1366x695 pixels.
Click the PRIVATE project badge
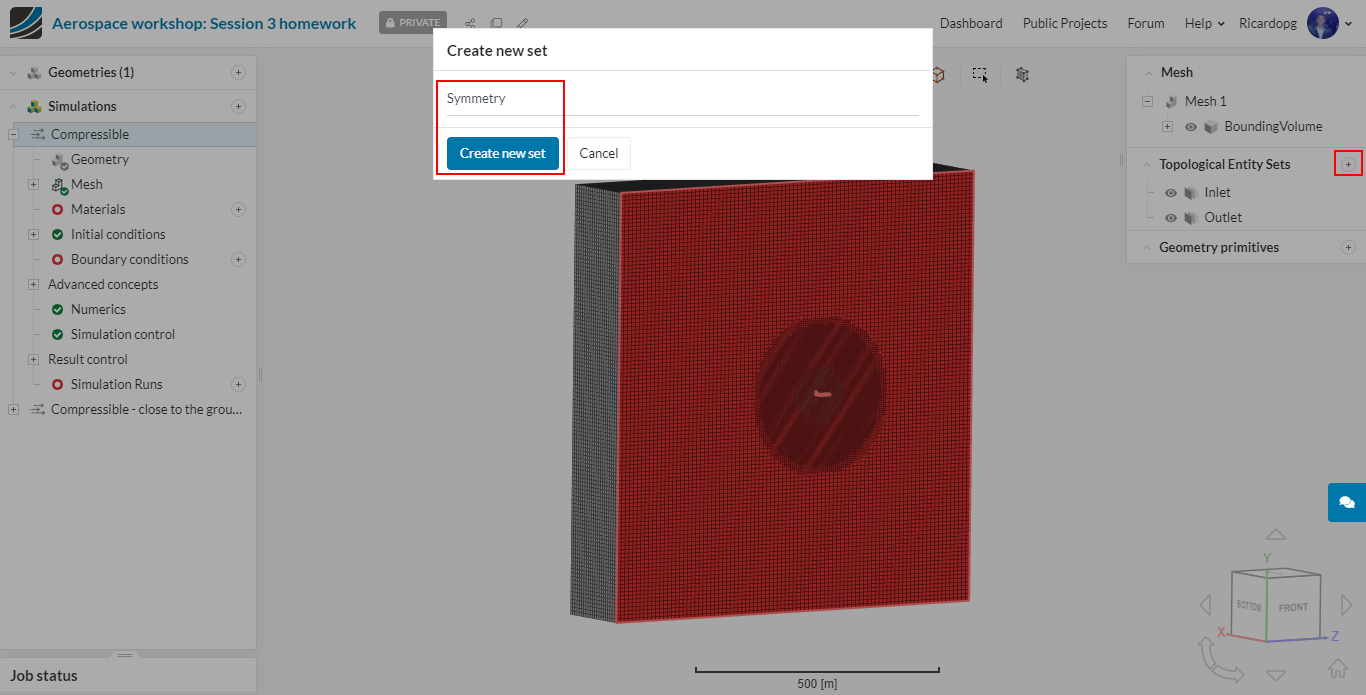pyautogui.click(x=413, y=23)
